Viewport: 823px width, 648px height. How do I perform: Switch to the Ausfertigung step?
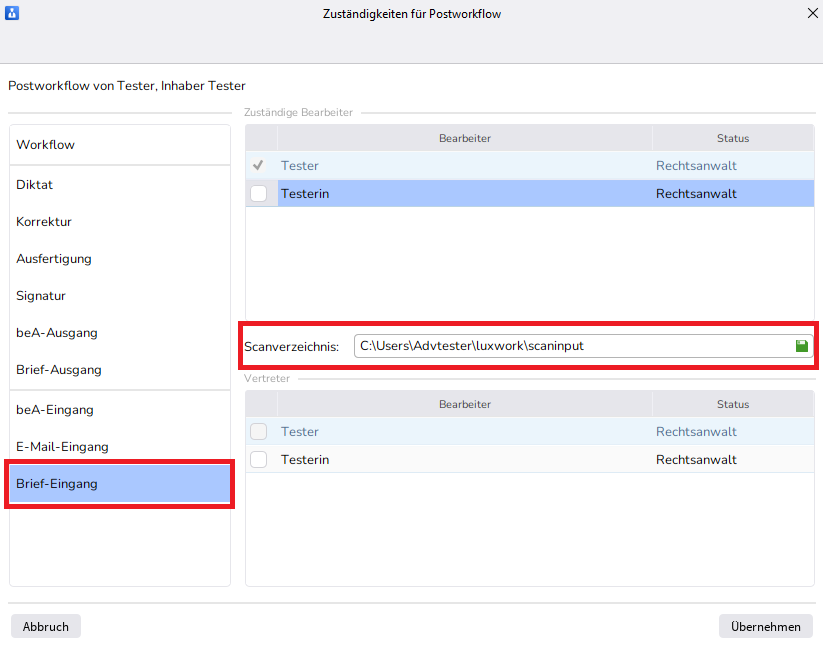pos(54,259)
